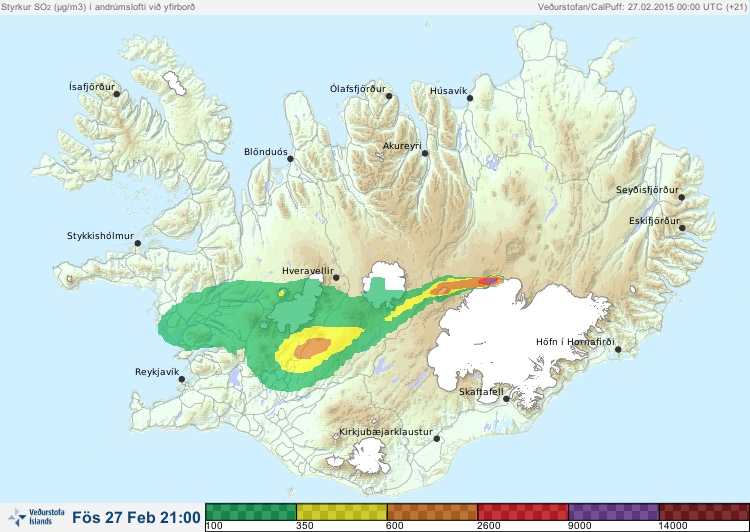The image size is (750, 532).
Task: Click the Ólafsfjörður marker dot
Action: (389, 96)
